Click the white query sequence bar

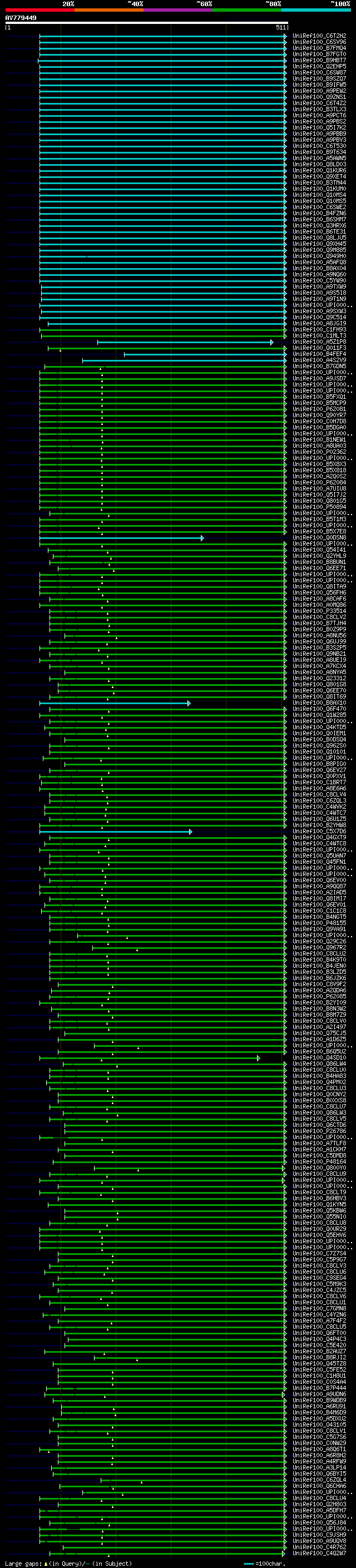(x=146, y=22)
